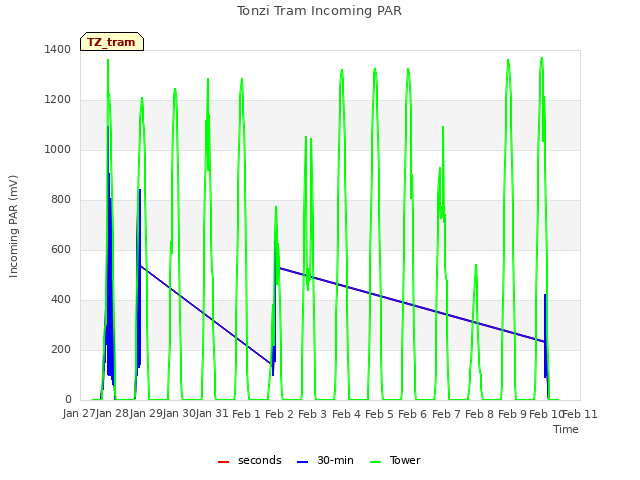Click the red seconds legend swatch
The image size is (640, 480).
(224, 462)
